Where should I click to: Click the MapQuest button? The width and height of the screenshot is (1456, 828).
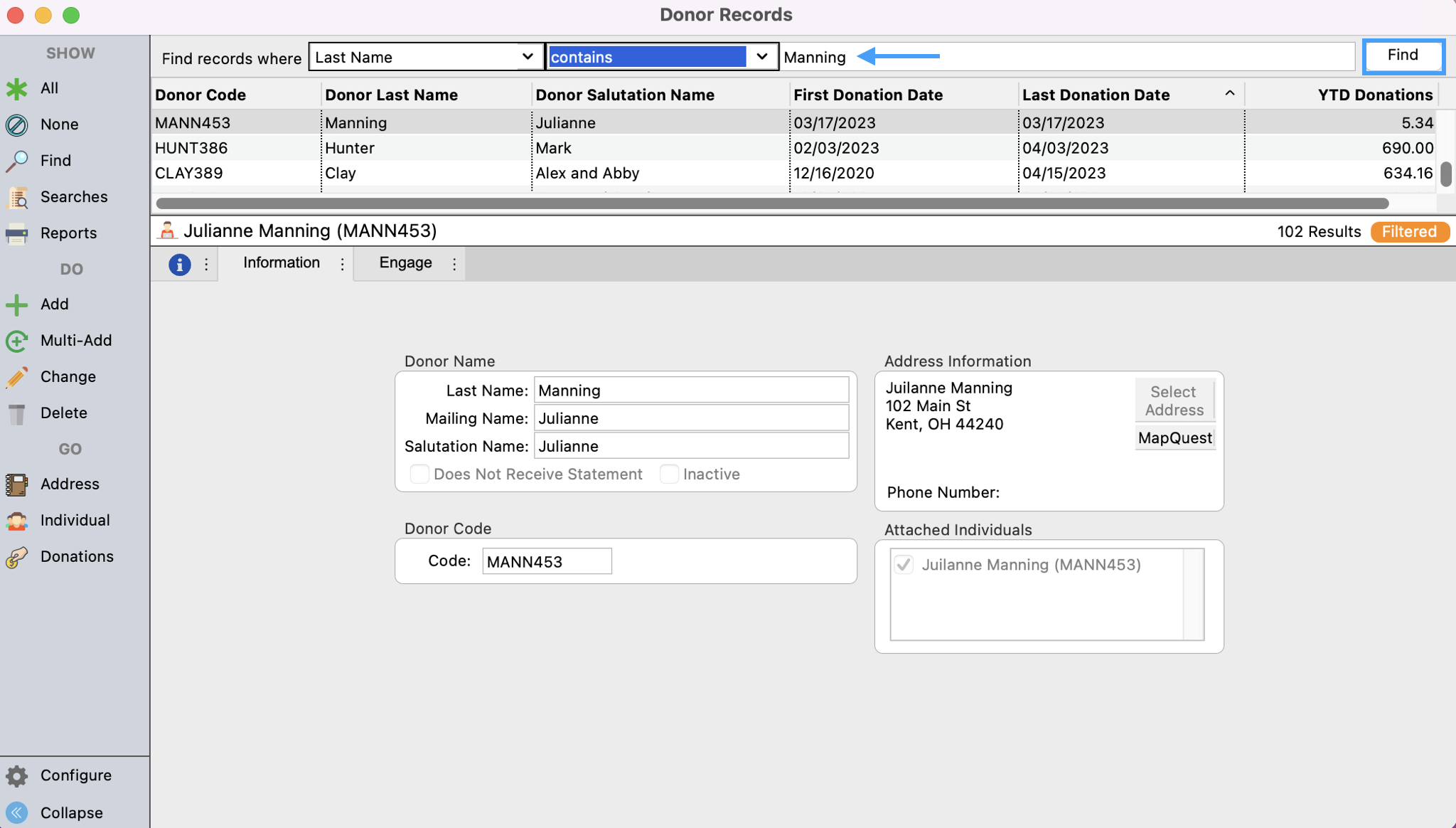click(x=1174, y=438)
